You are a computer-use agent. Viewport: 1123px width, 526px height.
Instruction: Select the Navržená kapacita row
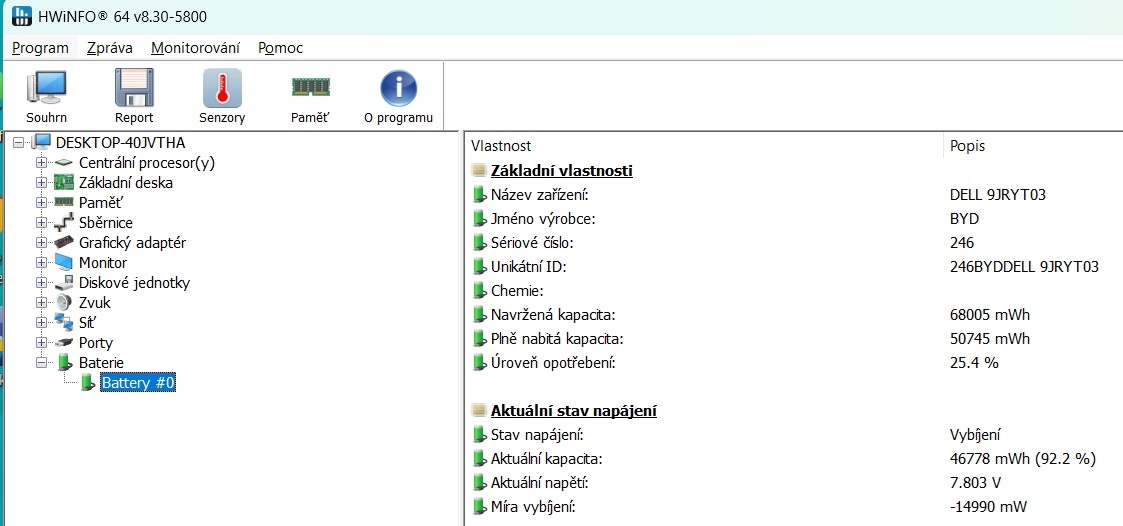552,315
